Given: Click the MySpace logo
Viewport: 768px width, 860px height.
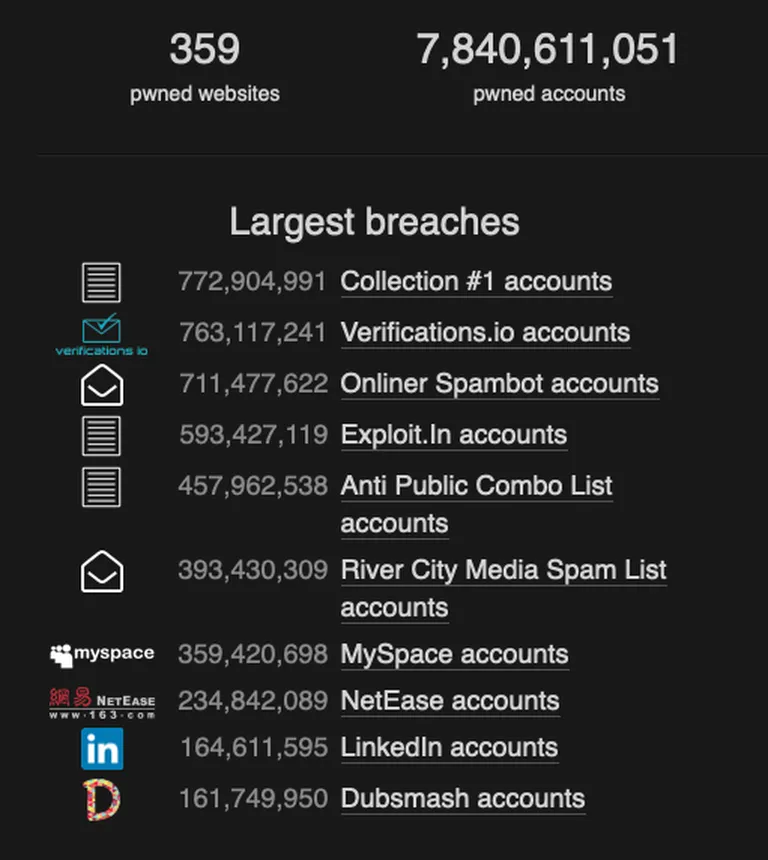Looking at the screenshot, I should pos(102,655).
